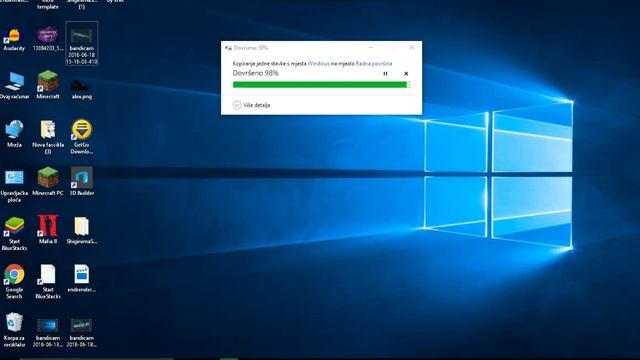Open the Mreža network icon
The height and width of the screenshot is (360, 640).
coord(14,133)
